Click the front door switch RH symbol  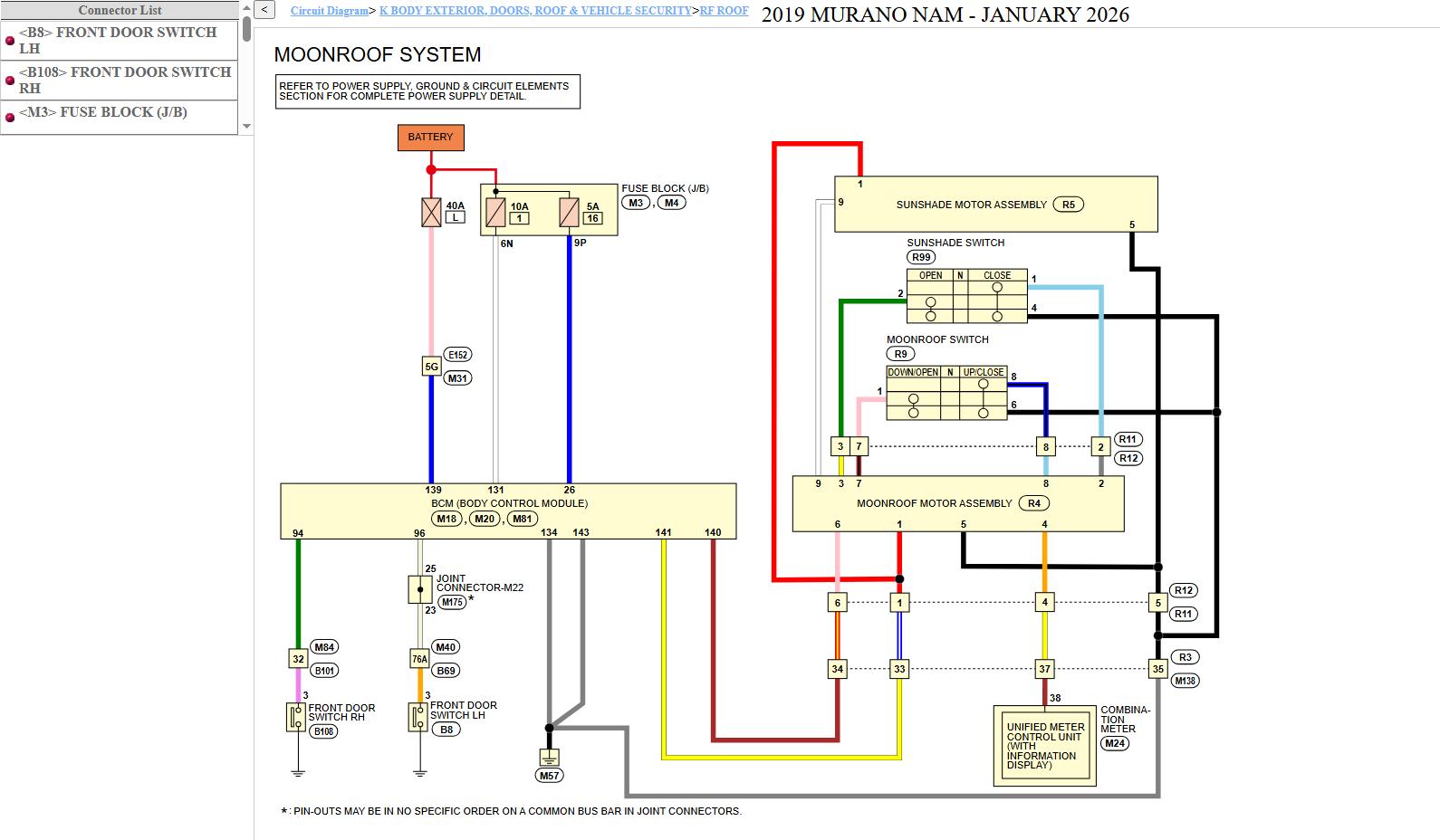[x=296, y=718]
